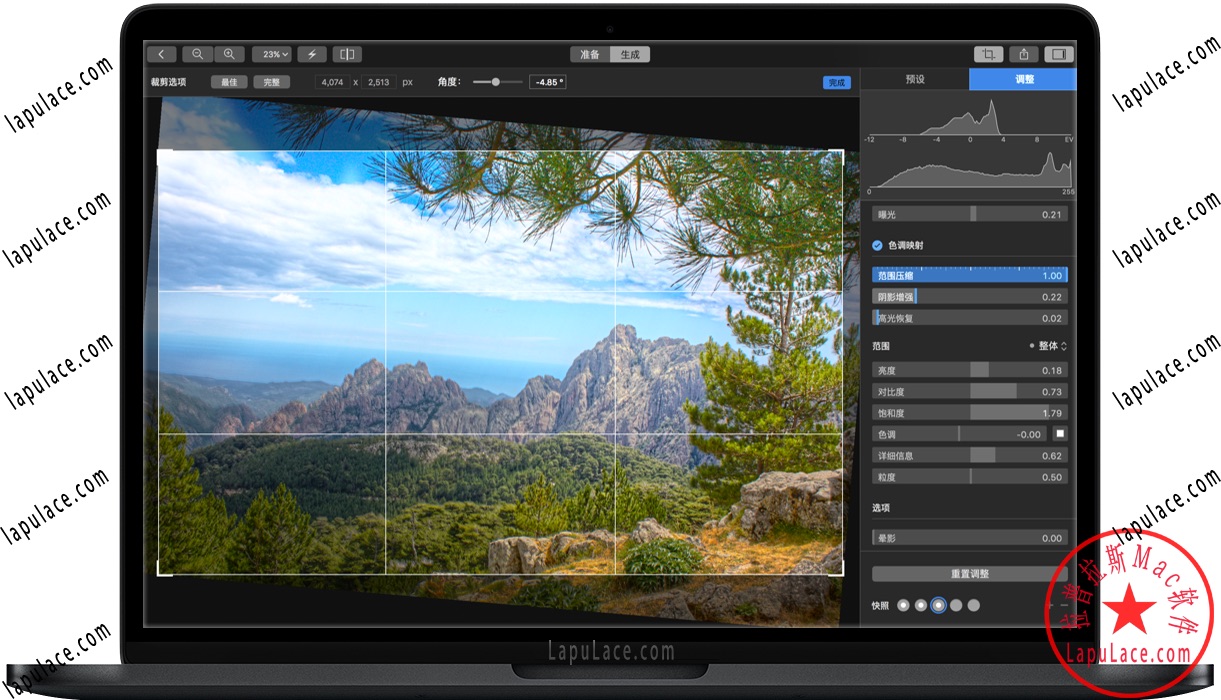Click the lightning quick-enhance icon
Viewport: 1221px width, 700px height.
pyautogui.click(x=311, y=54)
